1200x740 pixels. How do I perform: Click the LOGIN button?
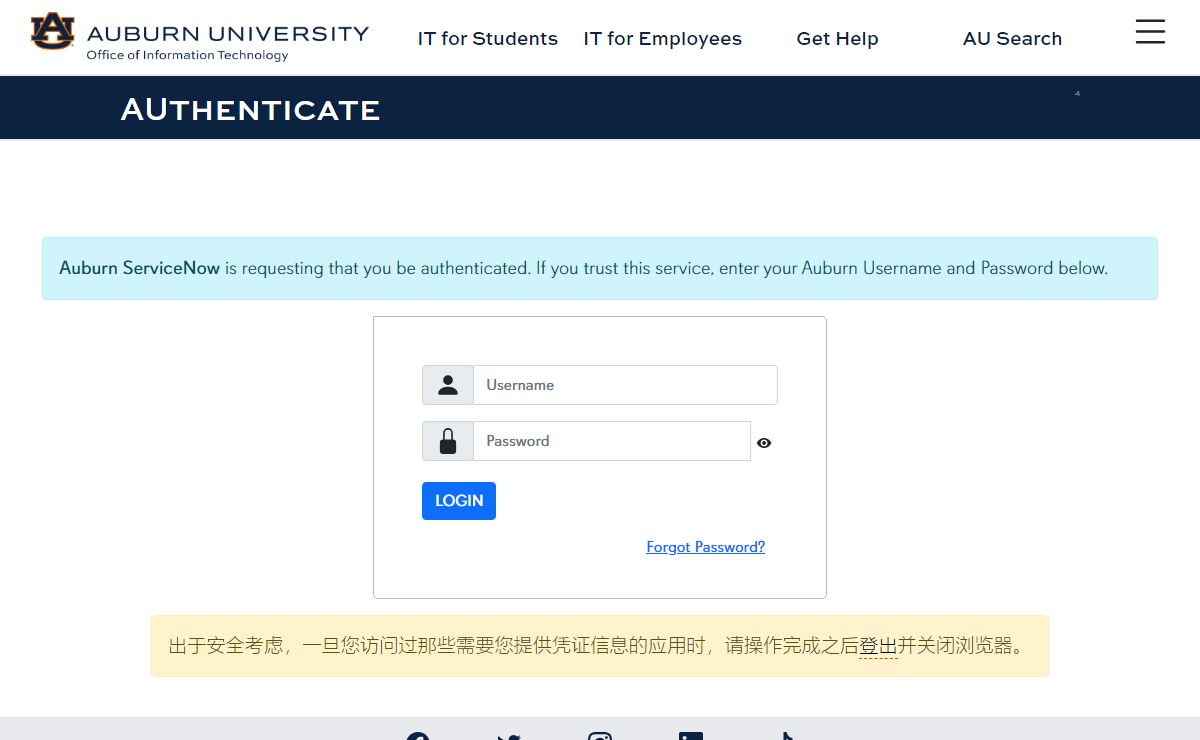[x=459, y=501]
